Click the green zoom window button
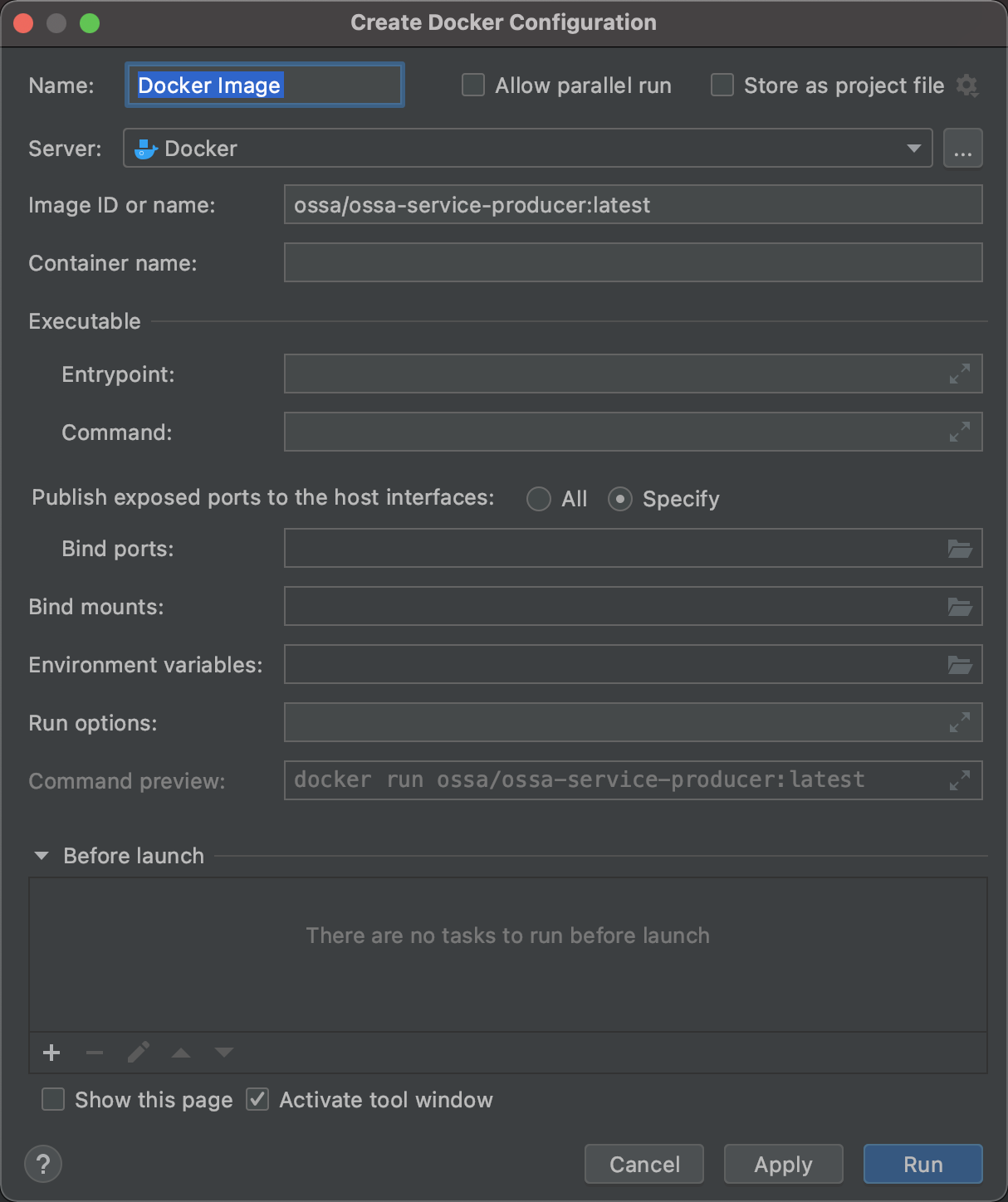Image resolution: width=1008 pixels, height=1202 pixels. pyautogui.click(x=90, y=23)
